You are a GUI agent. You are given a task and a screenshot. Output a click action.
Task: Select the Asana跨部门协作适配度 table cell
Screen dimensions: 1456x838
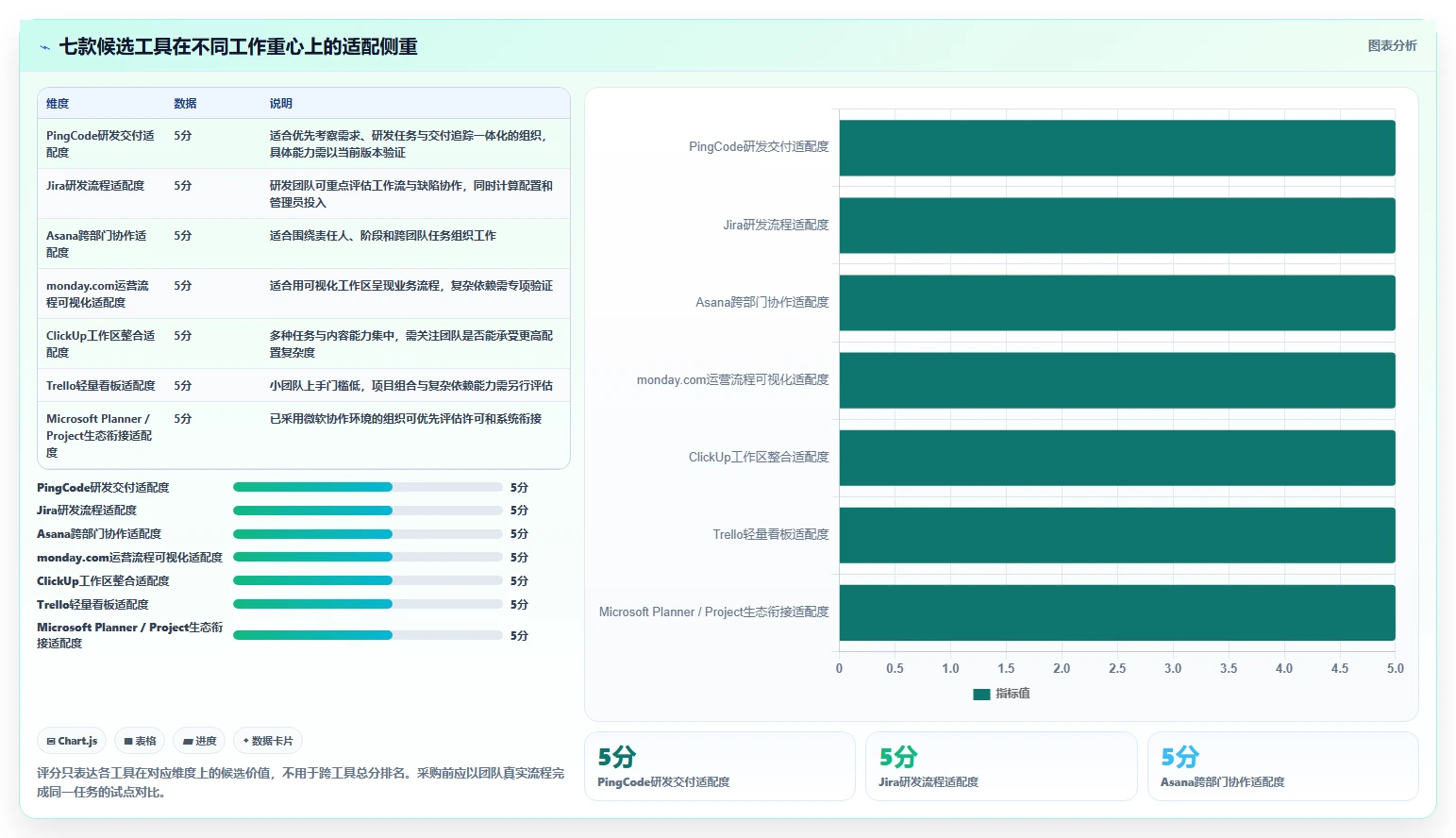(x=101, y=243)
